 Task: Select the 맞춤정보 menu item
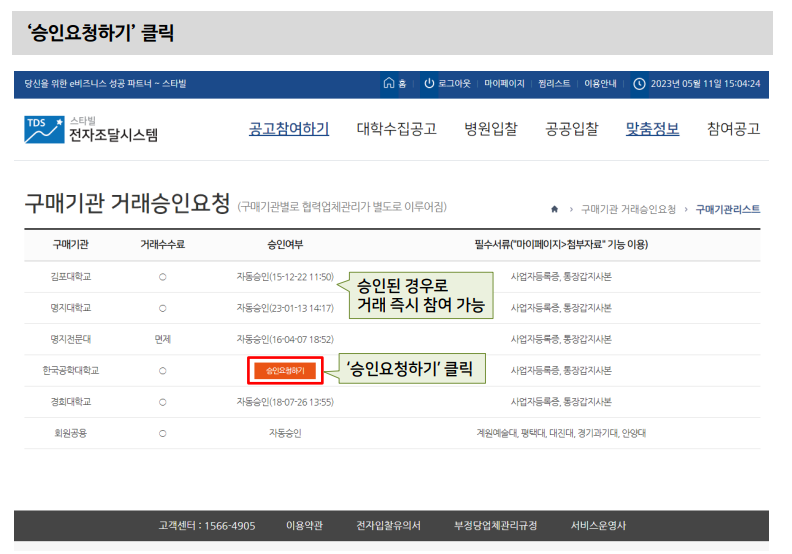652,129
